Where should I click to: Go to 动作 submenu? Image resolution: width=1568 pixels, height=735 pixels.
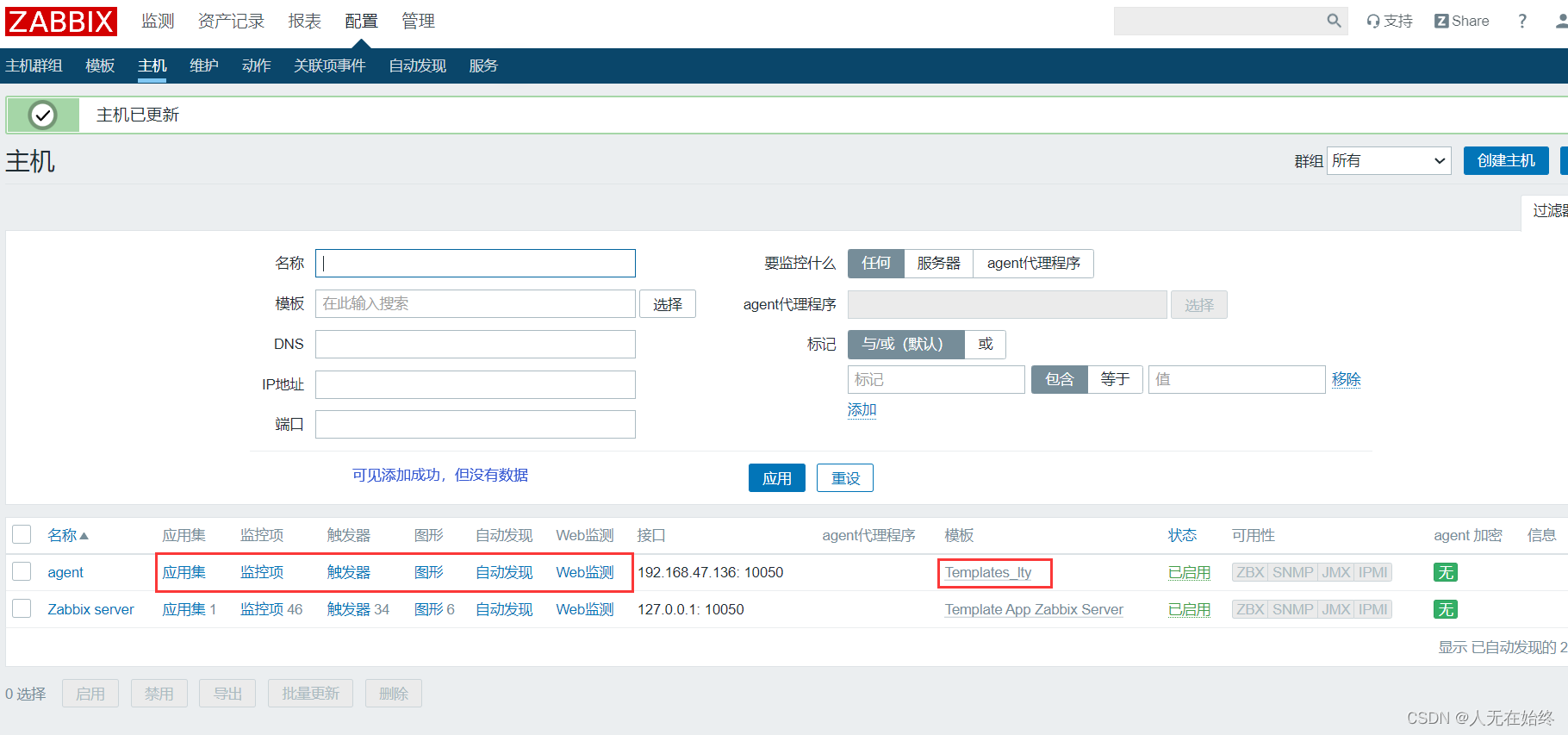click(x=256, y=66)
